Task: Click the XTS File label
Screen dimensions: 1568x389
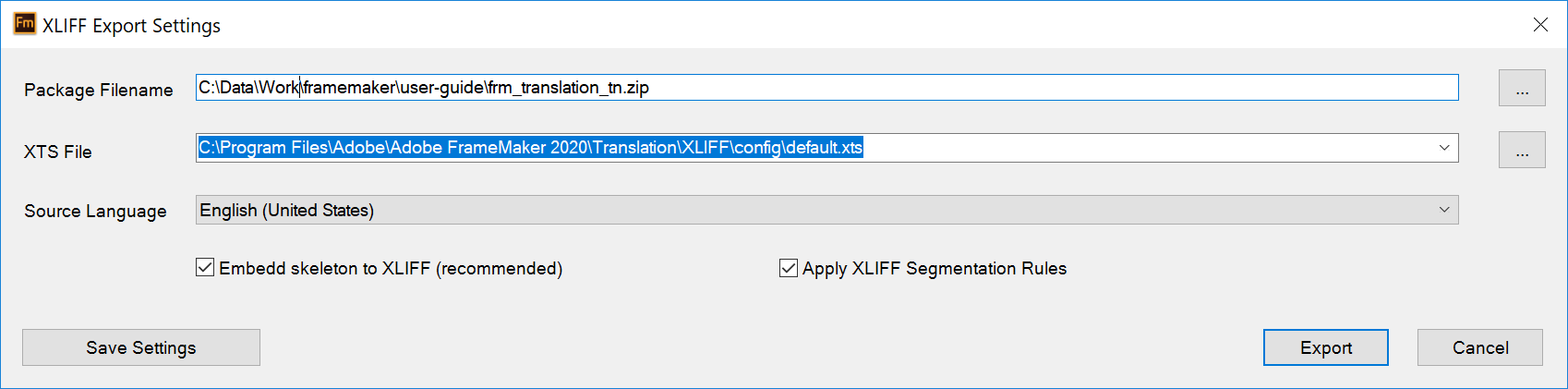Action: [x=58, y=152]
